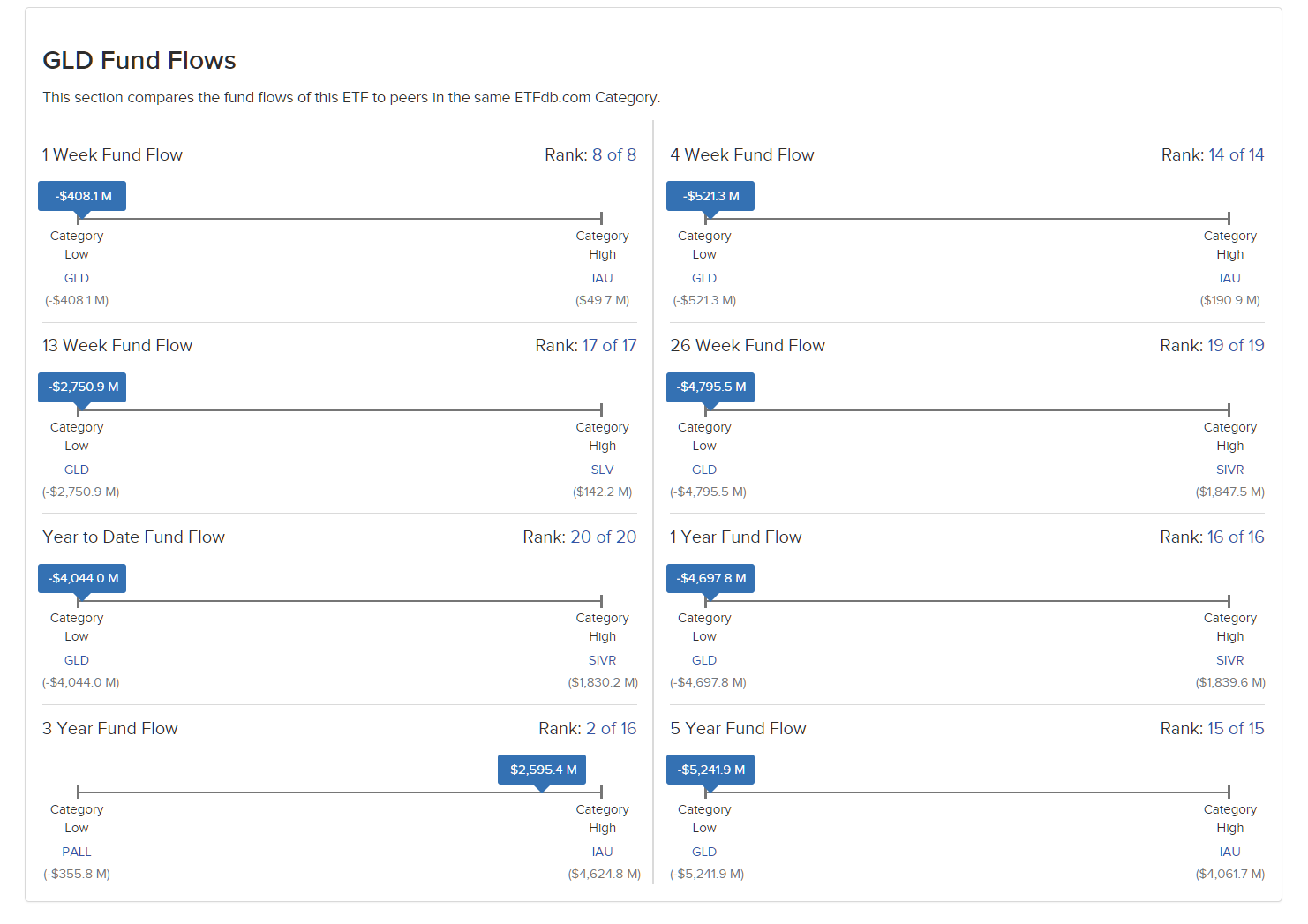
Task: Click GLD ticker under 5 Year Category Low
Action: pos(704,852)
